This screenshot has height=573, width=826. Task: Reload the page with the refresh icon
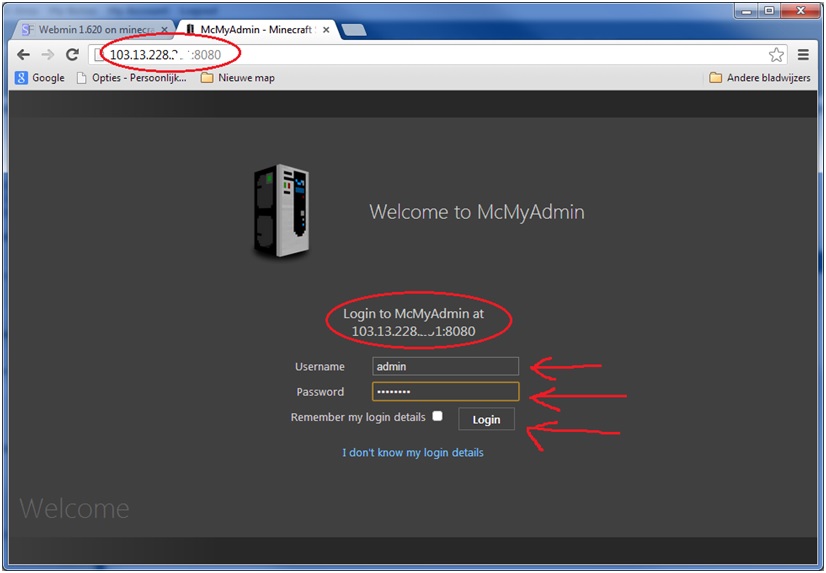coord(72,54)
